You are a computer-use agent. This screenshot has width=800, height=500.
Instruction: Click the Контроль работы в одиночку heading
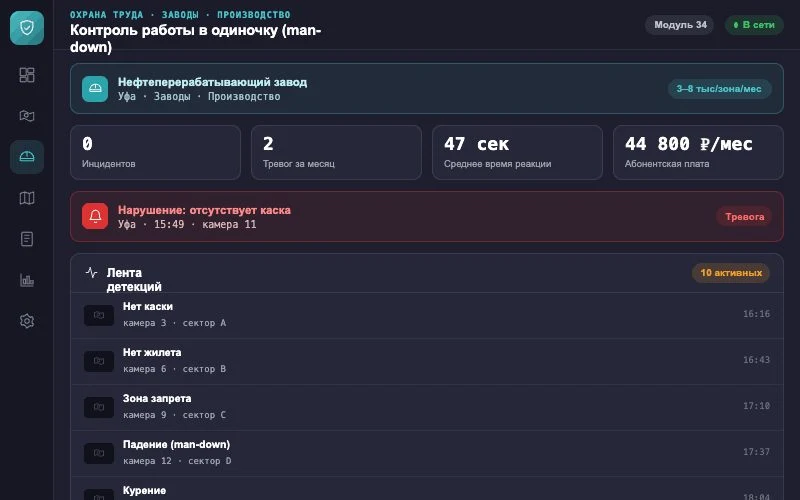click(x=195, y=38)
